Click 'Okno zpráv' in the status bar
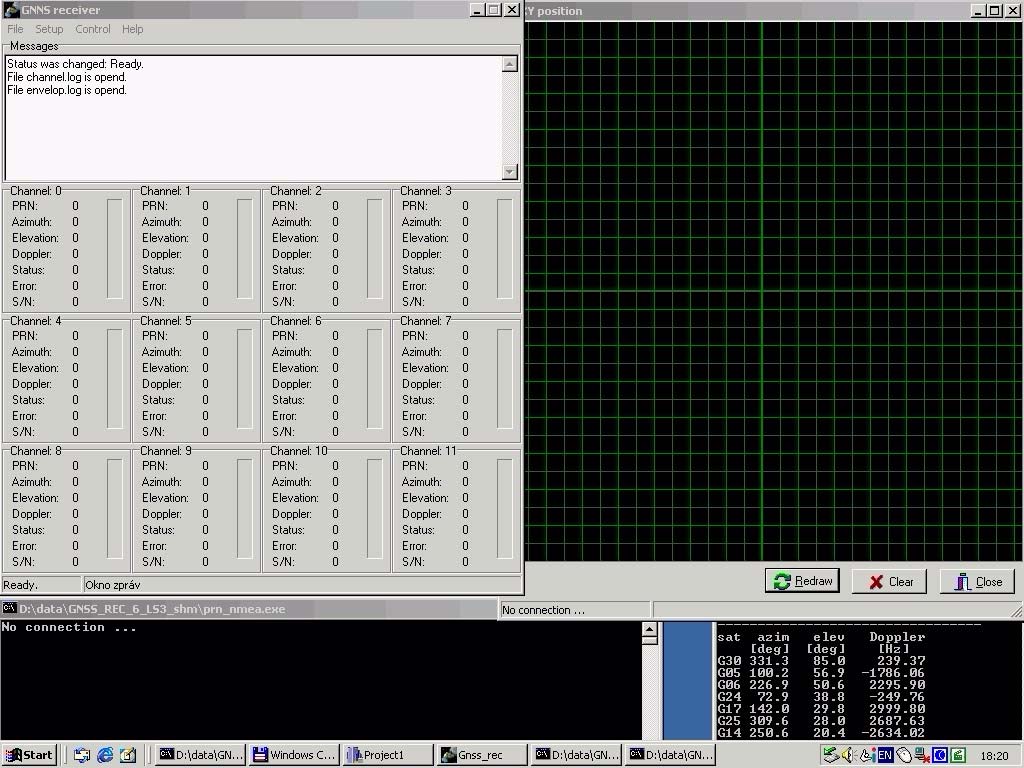Viewport: 1024px width, 768px height. [112, 585]
